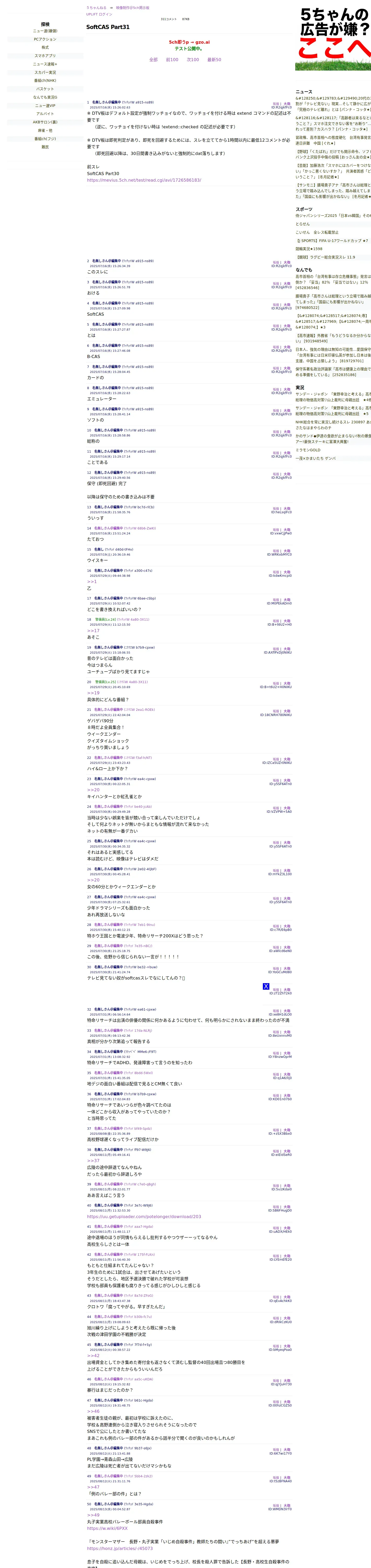Open ミラモンGOLD link in 実況 section
Viewport: 371px width, 1568px height.
point(308,450)
